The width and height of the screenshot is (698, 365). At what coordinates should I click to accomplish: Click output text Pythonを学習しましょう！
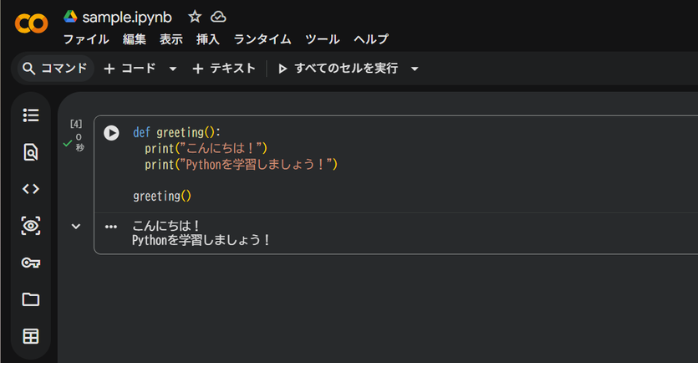click(x=201, y=240)
